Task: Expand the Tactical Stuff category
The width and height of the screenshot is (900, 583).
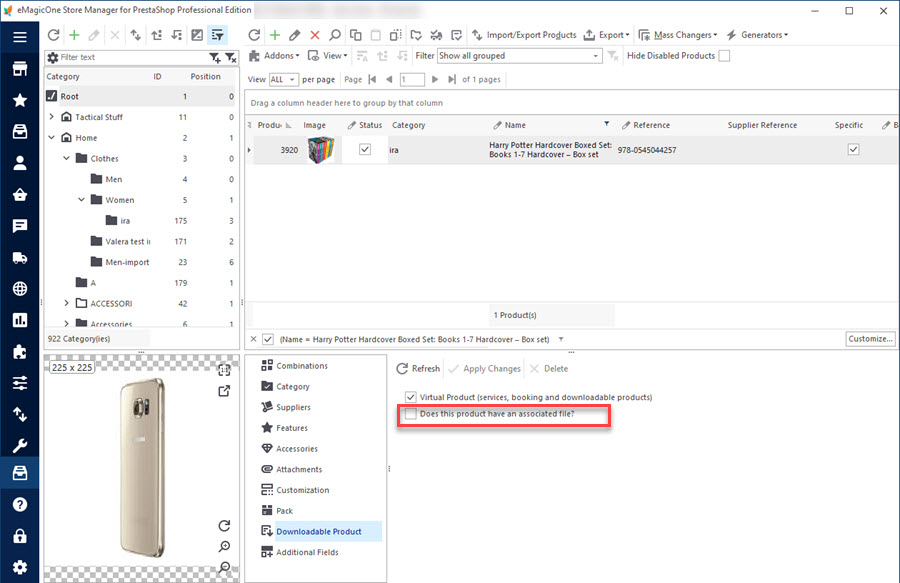Action: (52, 117)
